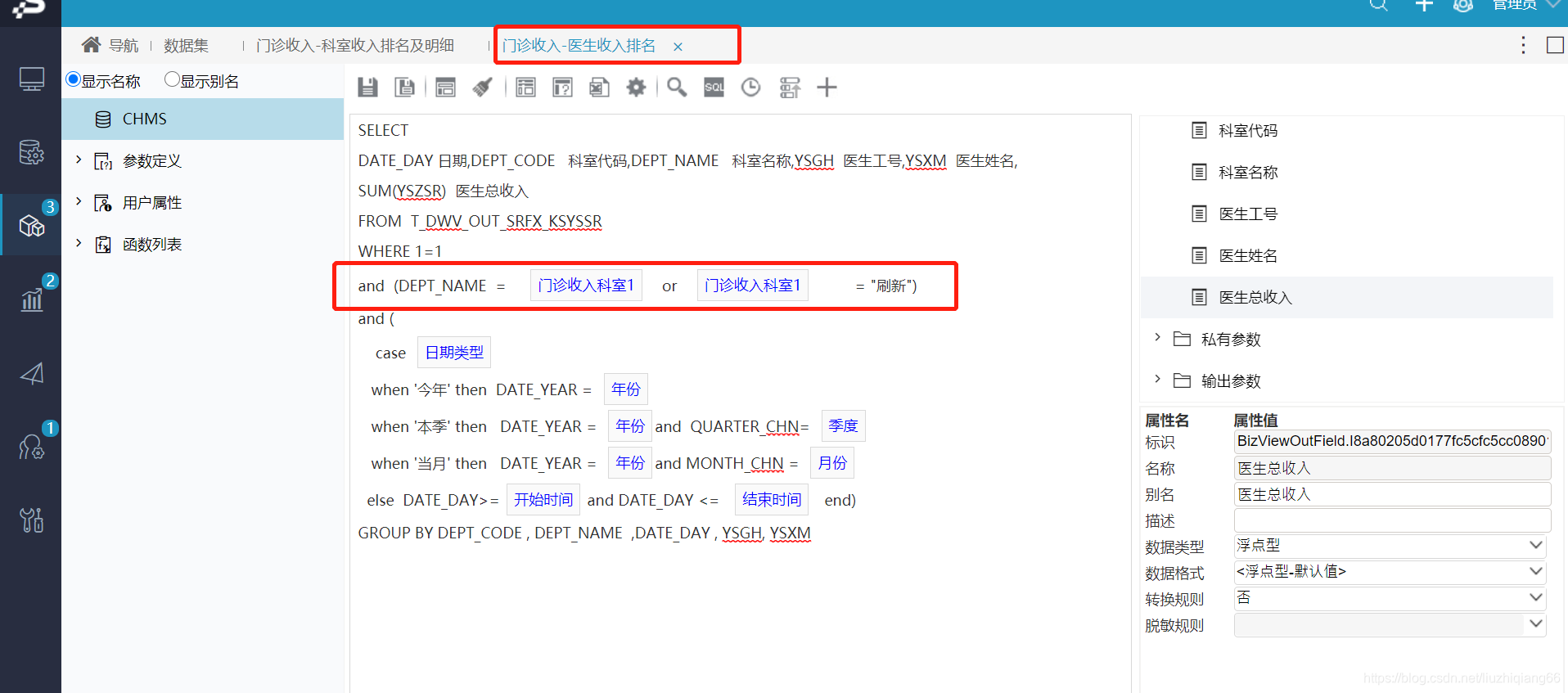Switch to 导航 tab

[124, 46]
